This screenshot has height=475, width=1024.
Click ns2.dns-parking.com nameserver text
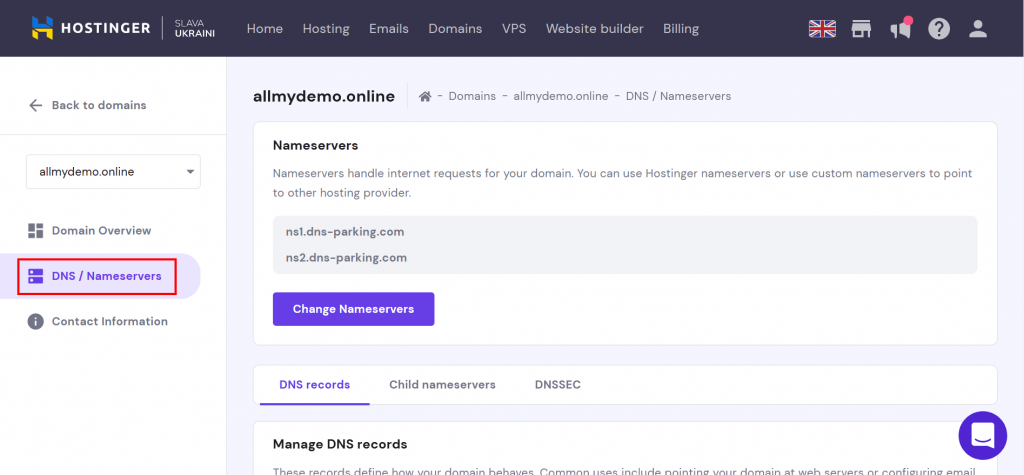click(346, 258)
